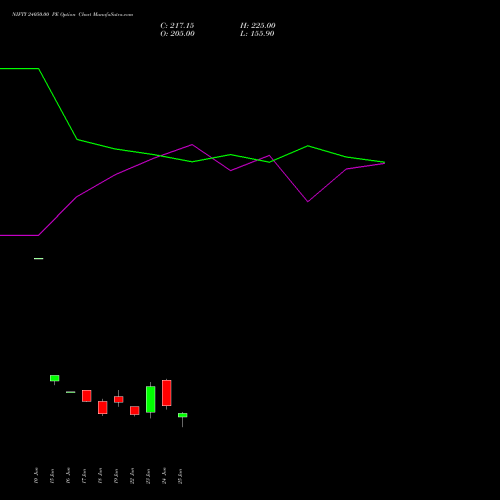Select the red candle above 17 Jun

click(87, 396)
